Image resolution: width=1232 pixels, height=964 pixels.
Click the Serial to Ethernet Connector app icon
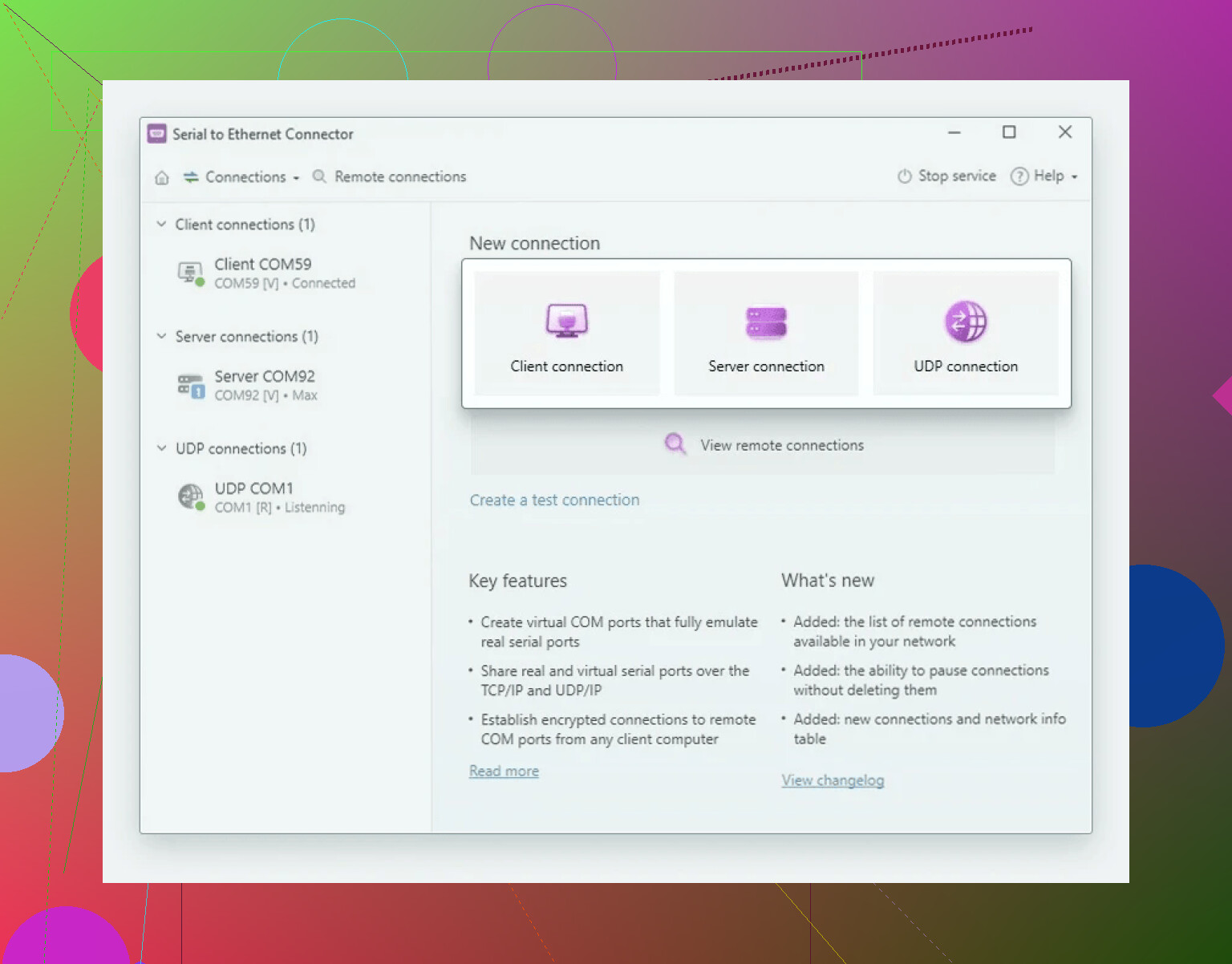click(x=157, y=134)
